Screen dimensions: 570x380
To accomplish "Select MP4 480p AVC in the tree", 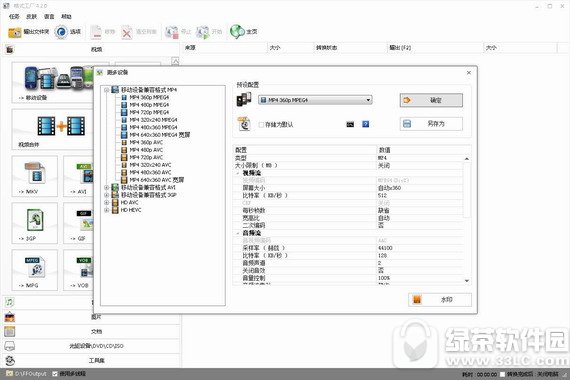I will [146, 150].
